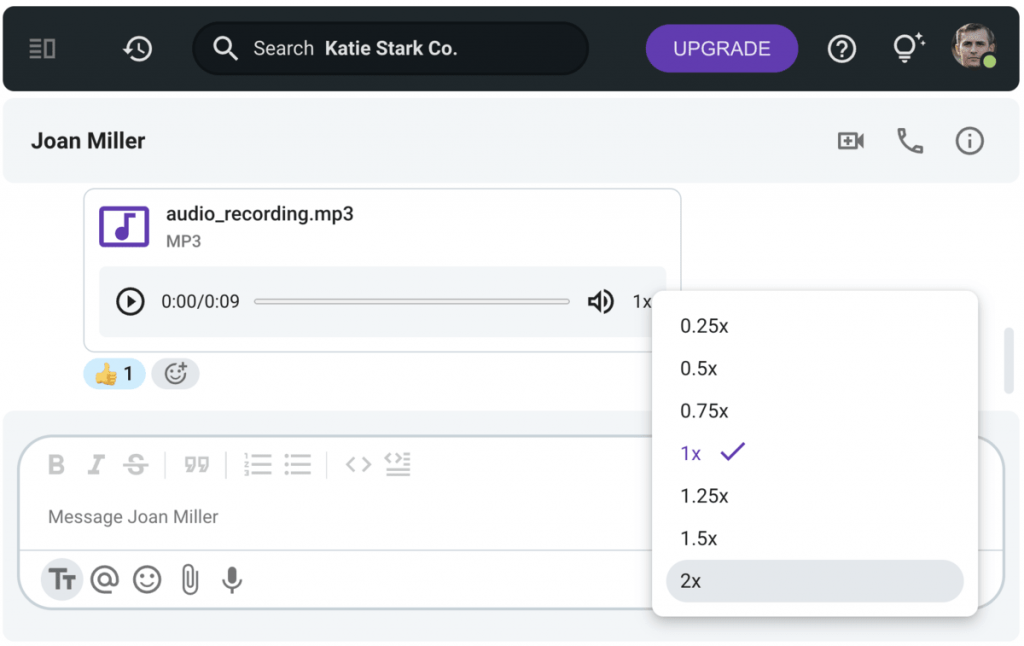Viewport: 1024px width, 646px height.
Task: Click the audio progress slider track
Action: pyautogui.click(x=411, y=301)
